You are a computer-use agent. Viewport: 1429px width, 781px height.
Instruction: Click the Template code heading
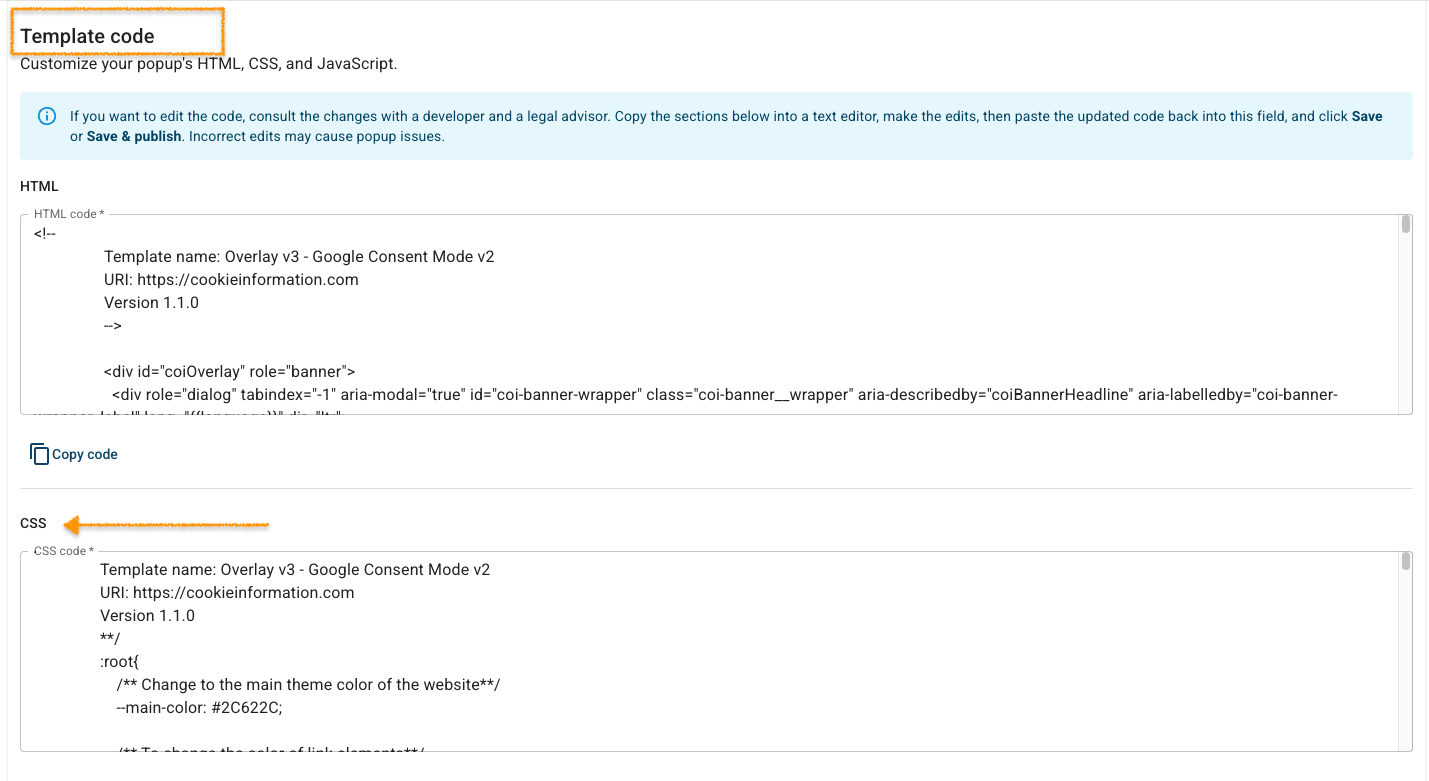pos(87,37)
